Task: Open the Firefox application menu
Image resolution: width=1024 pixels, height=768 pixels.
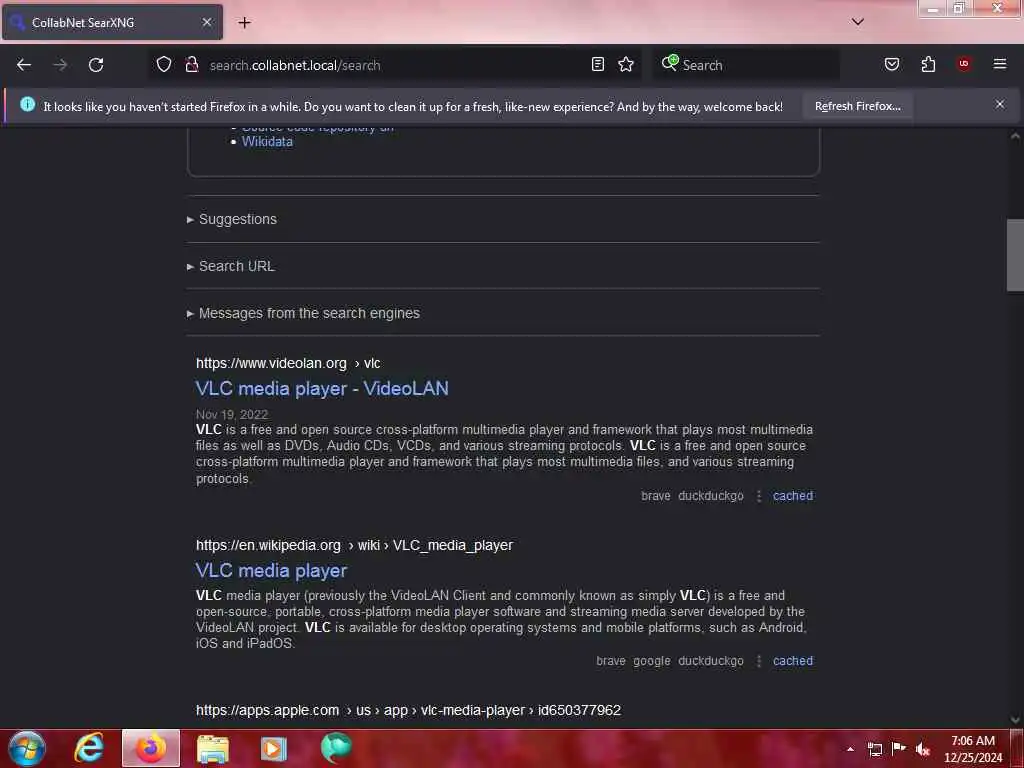Action: click(x=1000, y=64)
